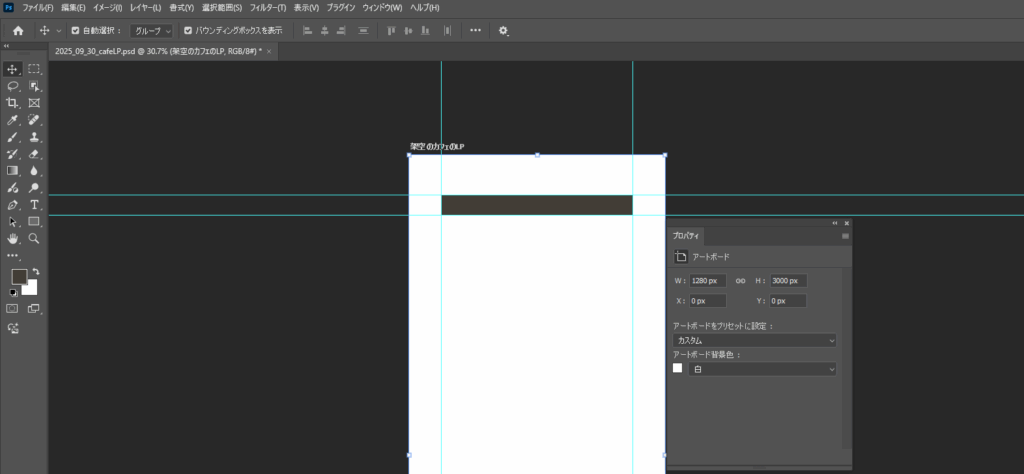The image size is (1024, 474).
Task: Select the Lasso tool
Action: pos(13,86)
